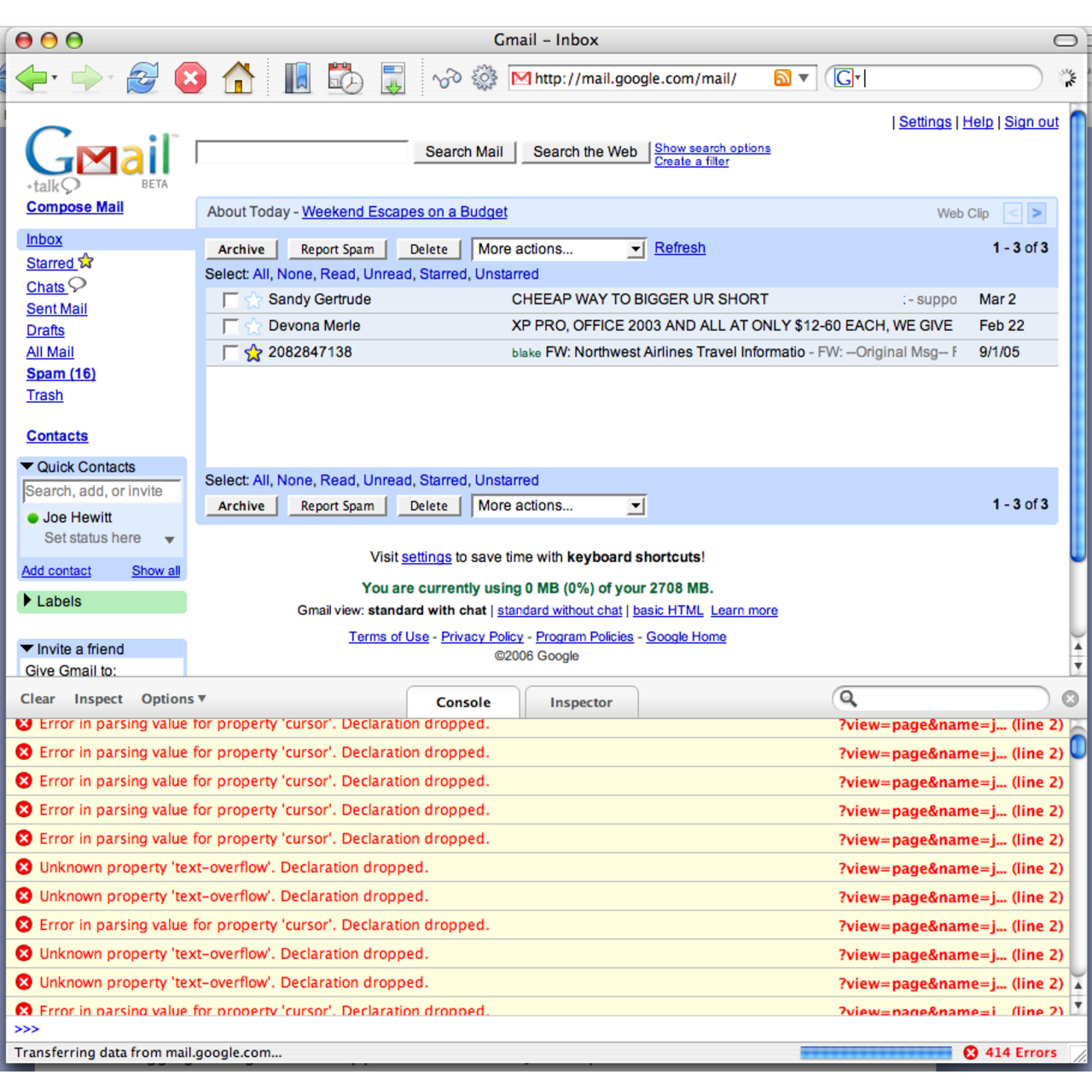Image resolution: width=1092 pixels, height=1092 pixels.
Task: Open the top More actions dropdown
Action: point(559,249)
